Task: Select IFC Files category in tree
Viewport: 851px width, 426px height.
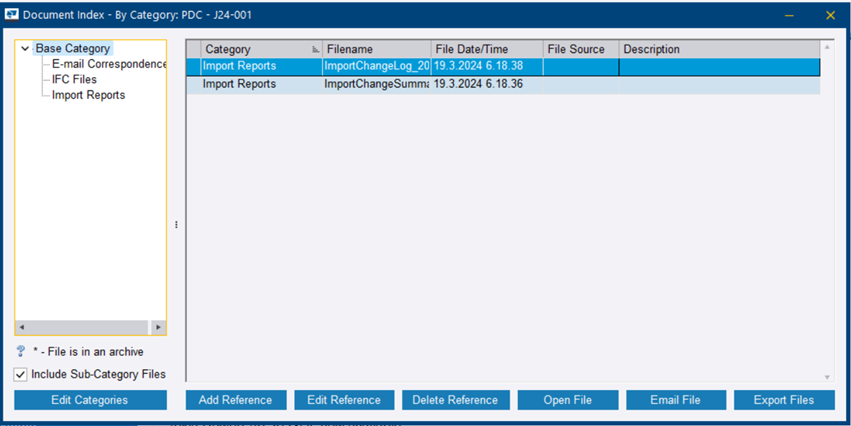Action: click(x=74, y=79)
